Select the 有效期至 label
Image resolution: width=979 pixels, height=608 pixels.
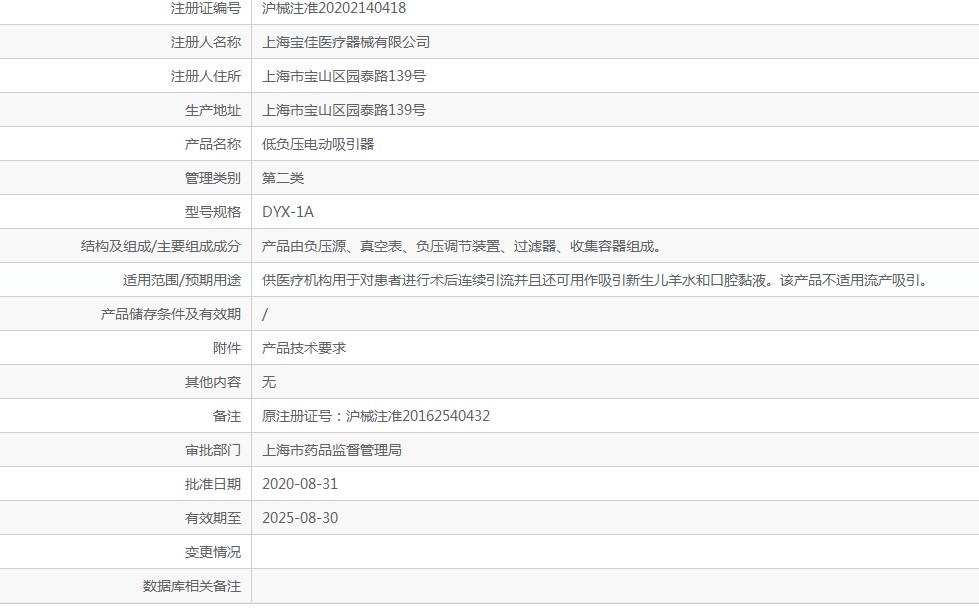pos(212,518)
